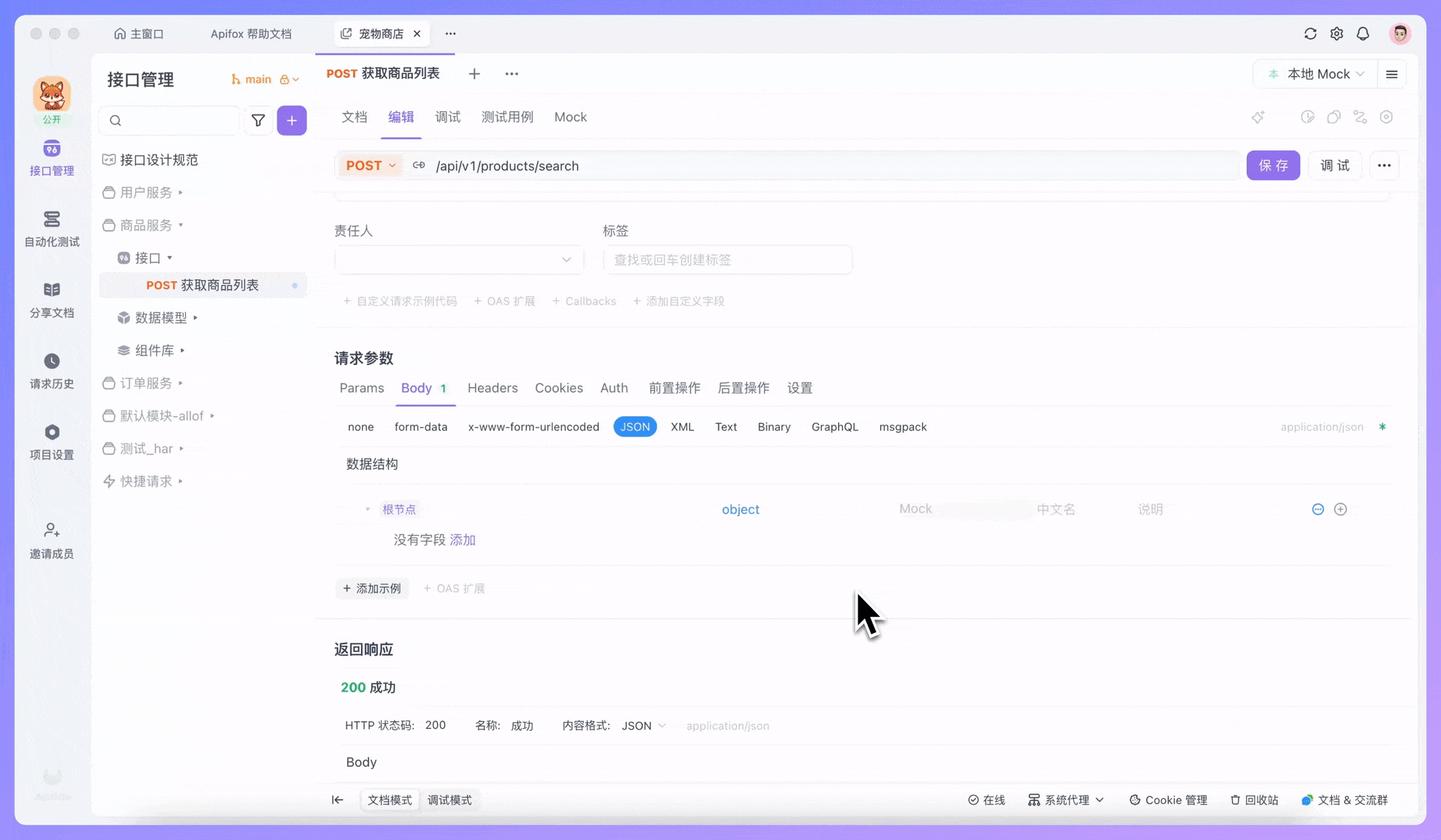Open the 接口管理 sidebar panel
Image resolution: width=1441 pixels, height=840 pixels.
click(51, 158)
